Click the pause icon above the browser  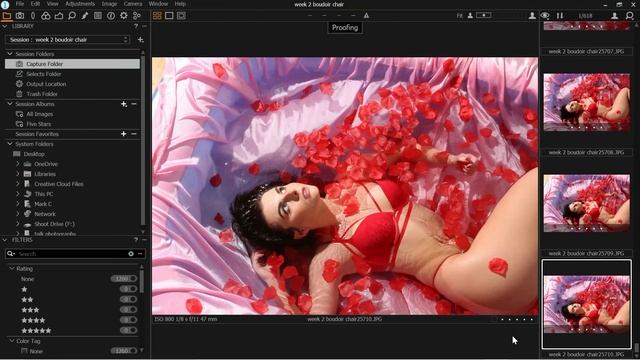tap(560, 16)
